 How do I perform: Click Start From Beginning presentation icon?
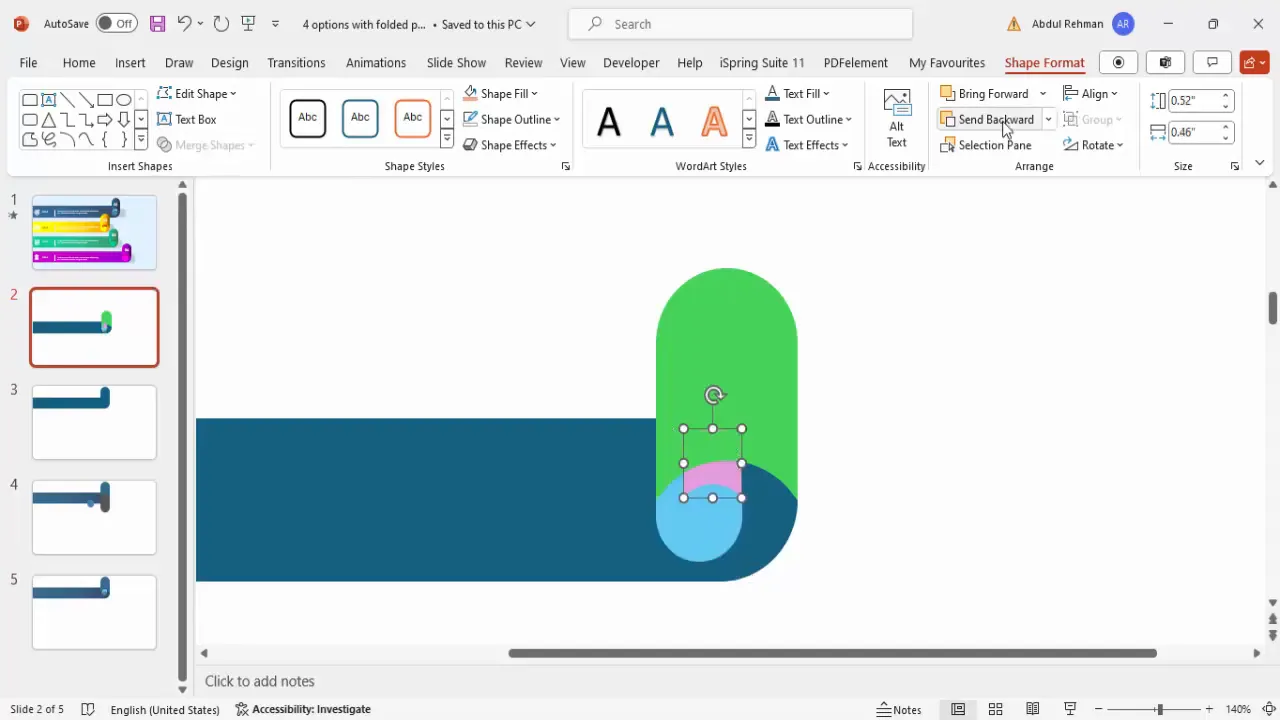point(249,23)
